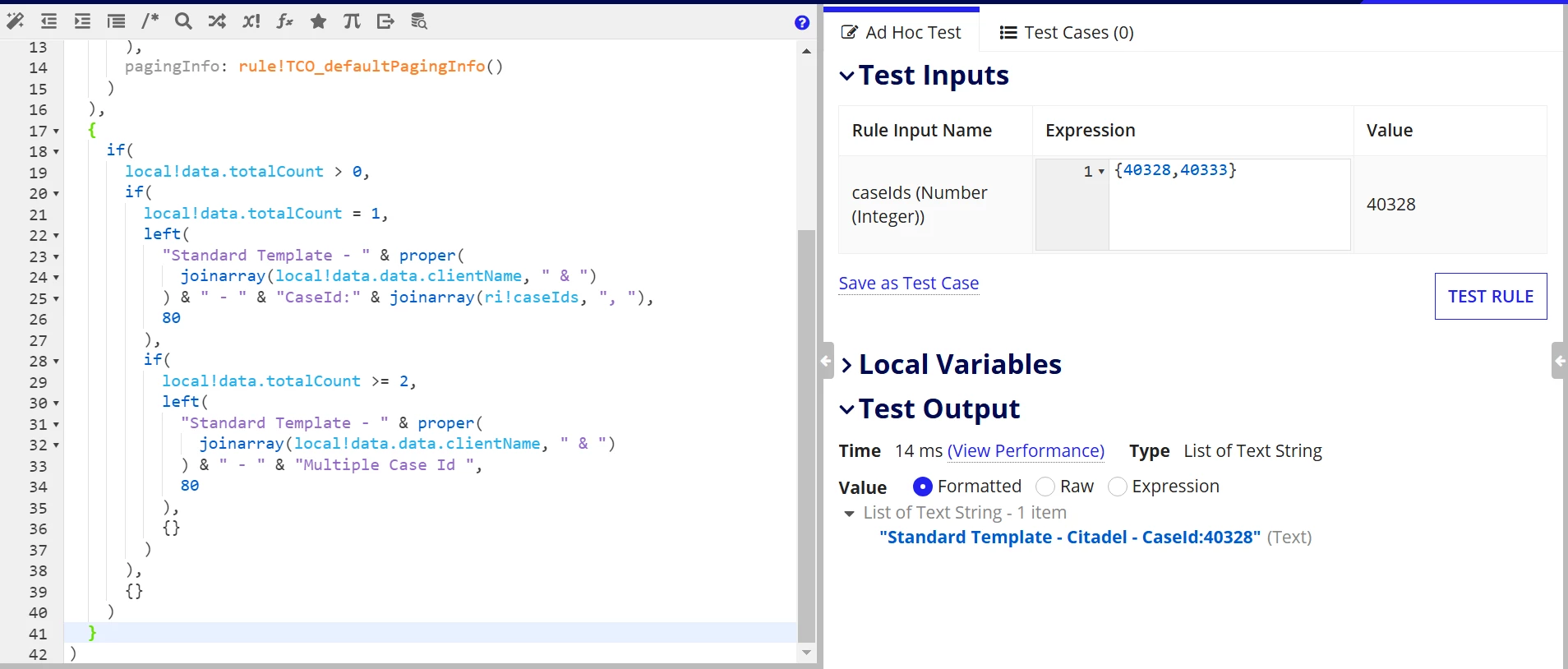The image size is (1568, 669).
Task: Open the View Performance link
Action: [1026, 451]
